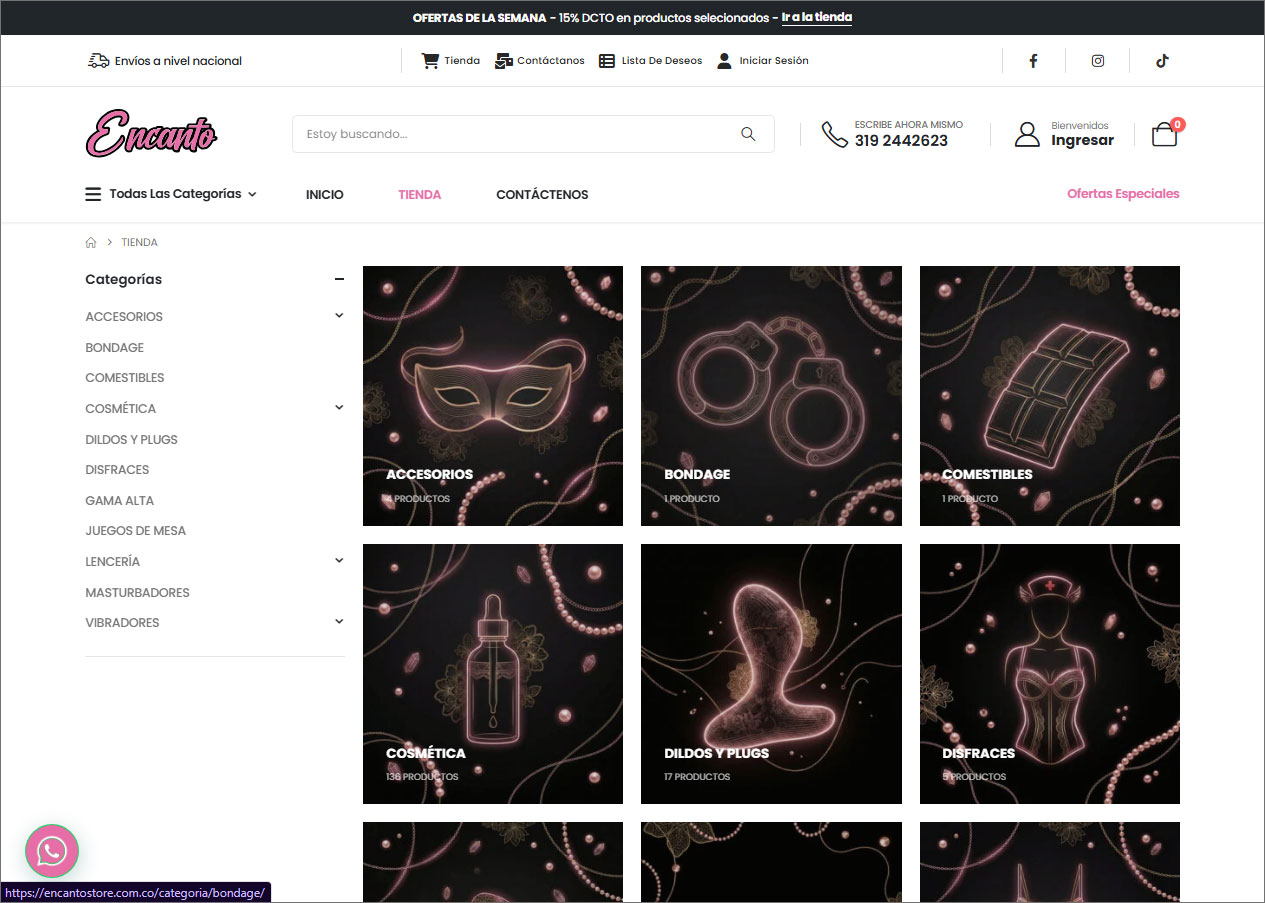Open the TikTok social icon
The height and width of the screenshot is (903, 1265).
(1161, 61)
